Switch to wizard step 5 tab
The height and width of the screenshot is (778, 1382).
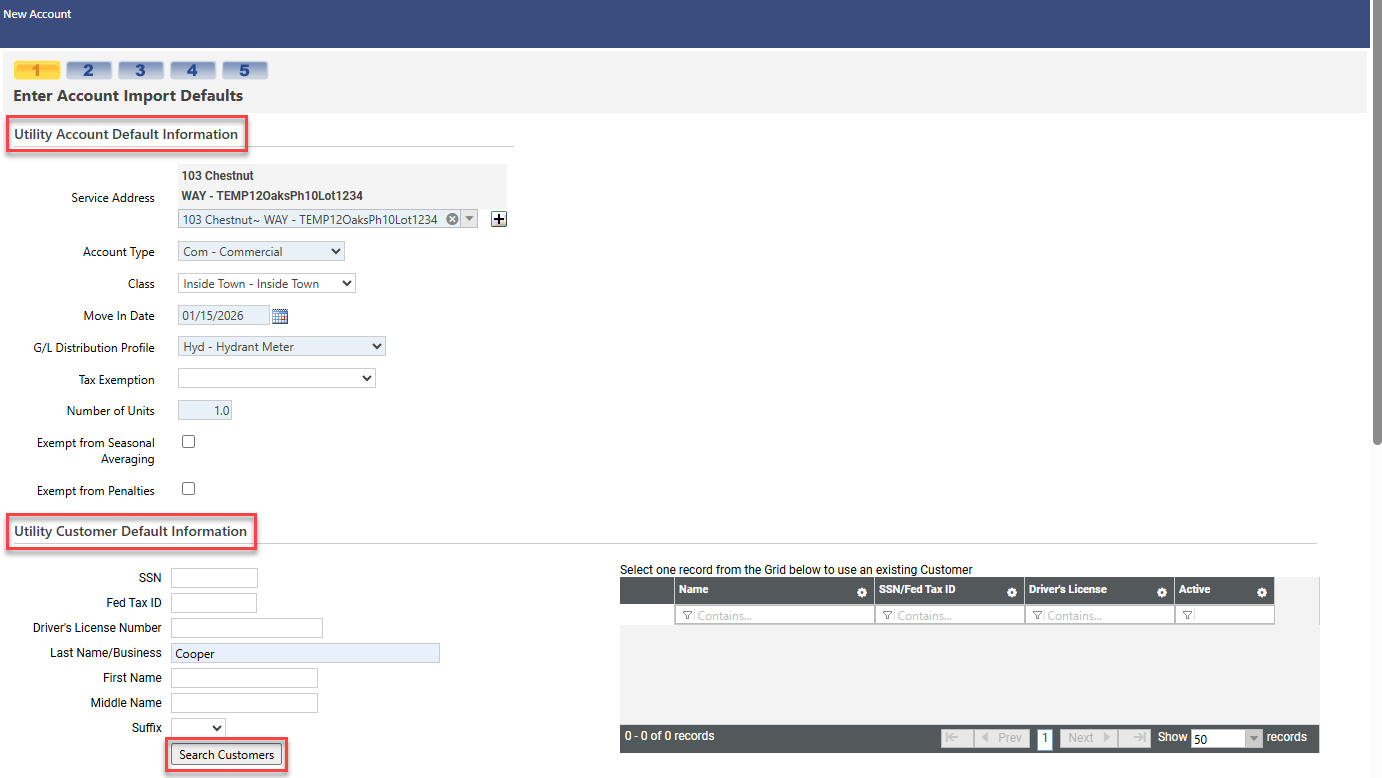click(244, 70)
